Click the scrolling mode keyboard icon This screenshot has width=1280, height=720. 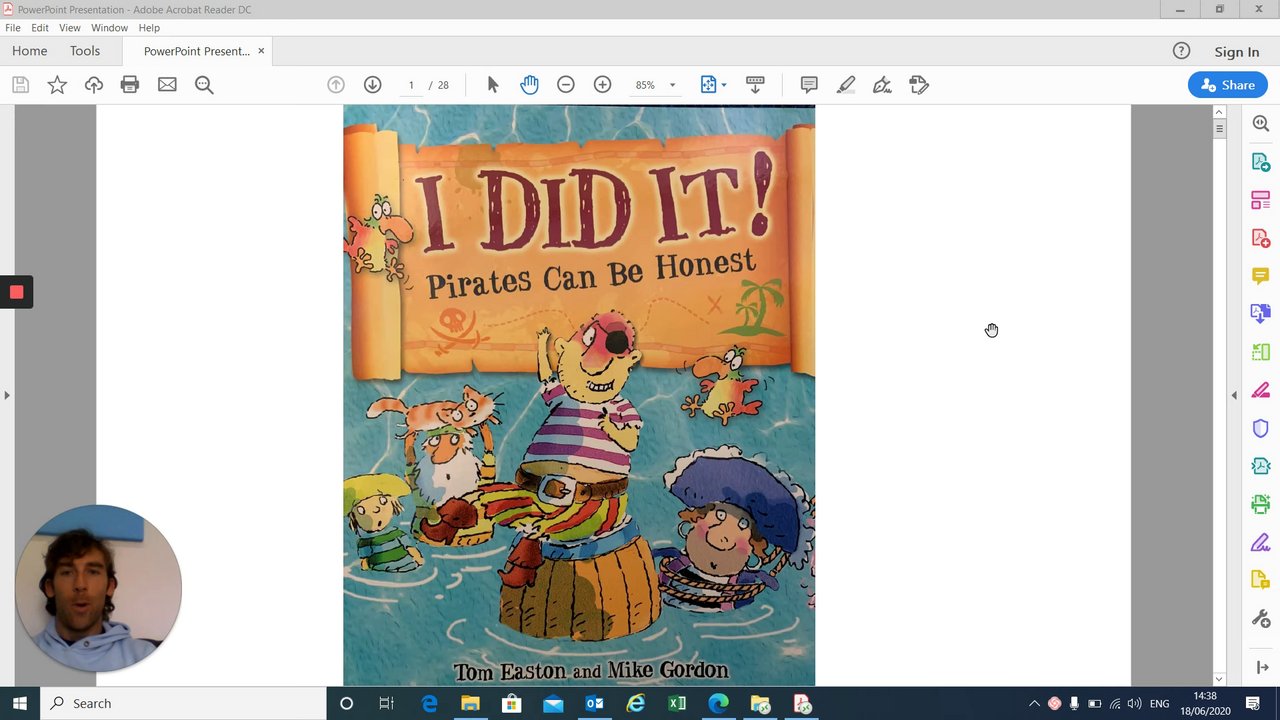click(x=755, y=85)
